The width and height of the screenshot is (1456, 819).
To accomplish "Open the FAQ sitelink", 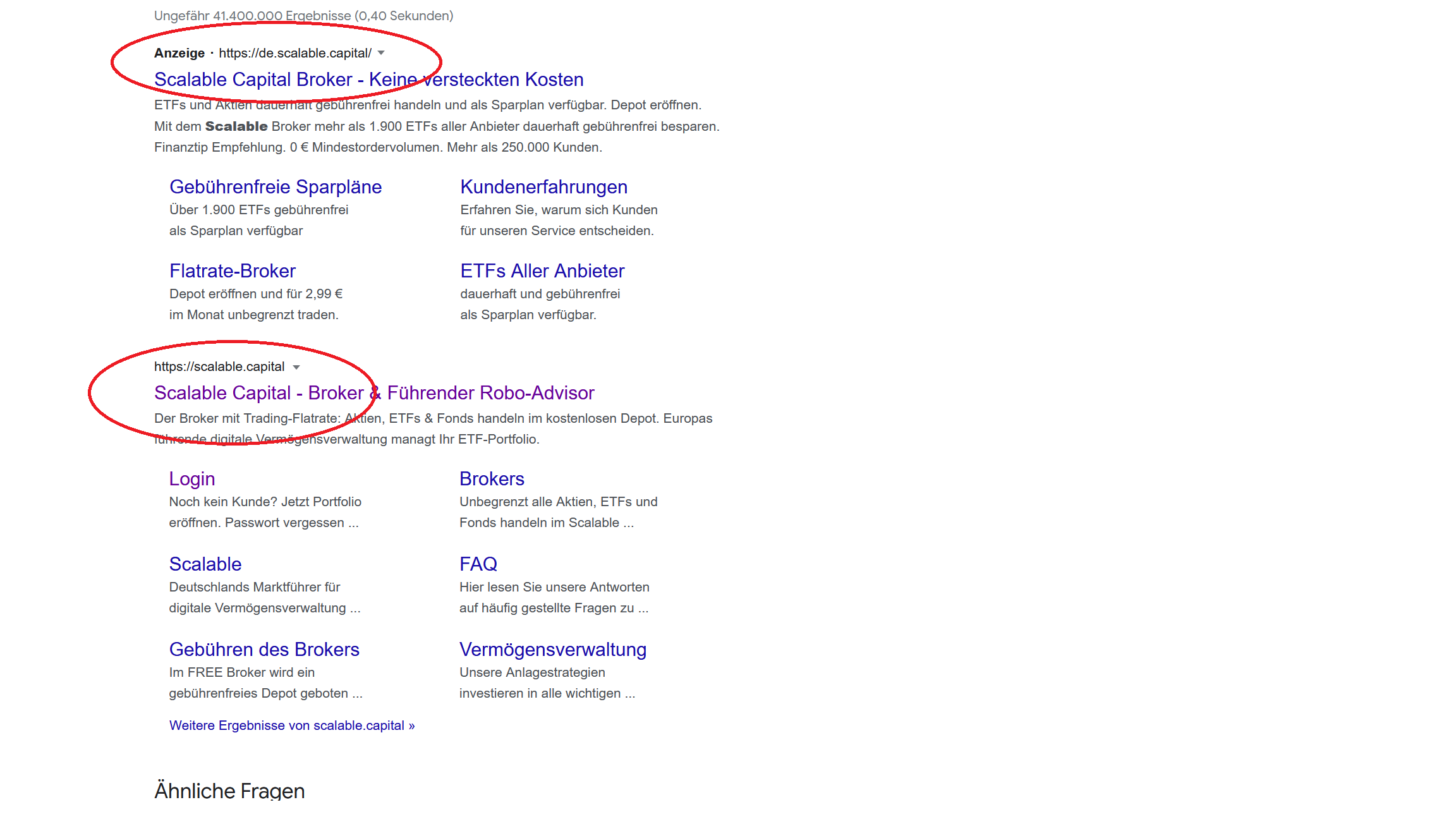I will (x=478, y=564).
